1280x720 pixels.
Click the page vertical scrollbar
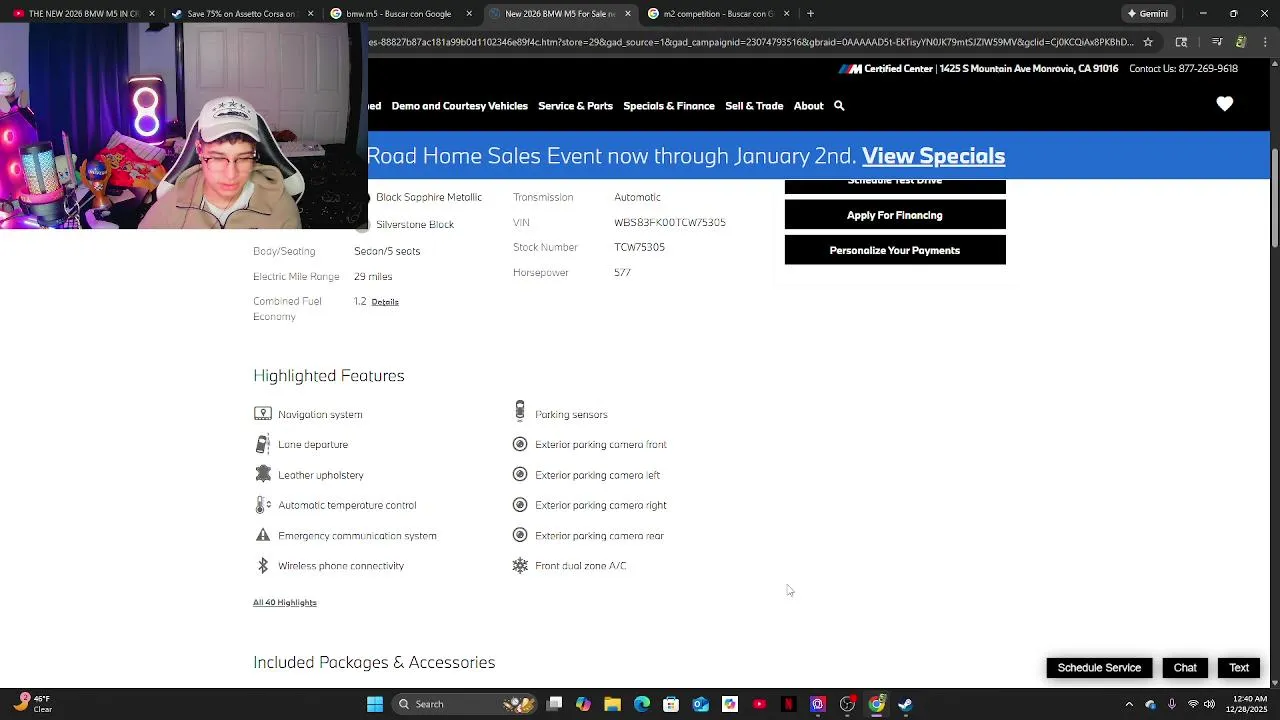coord(1274,198)
